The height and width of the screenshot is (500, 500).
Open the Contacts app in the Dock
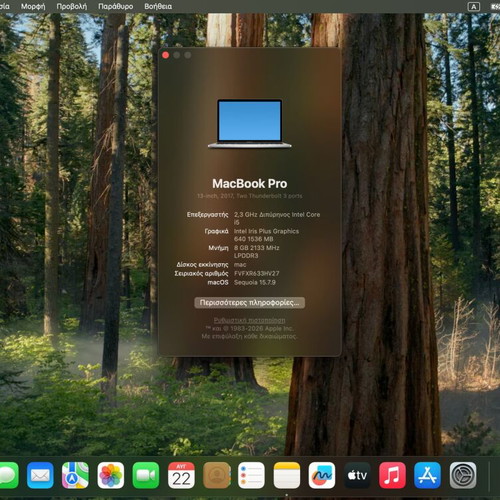(217, 475)
